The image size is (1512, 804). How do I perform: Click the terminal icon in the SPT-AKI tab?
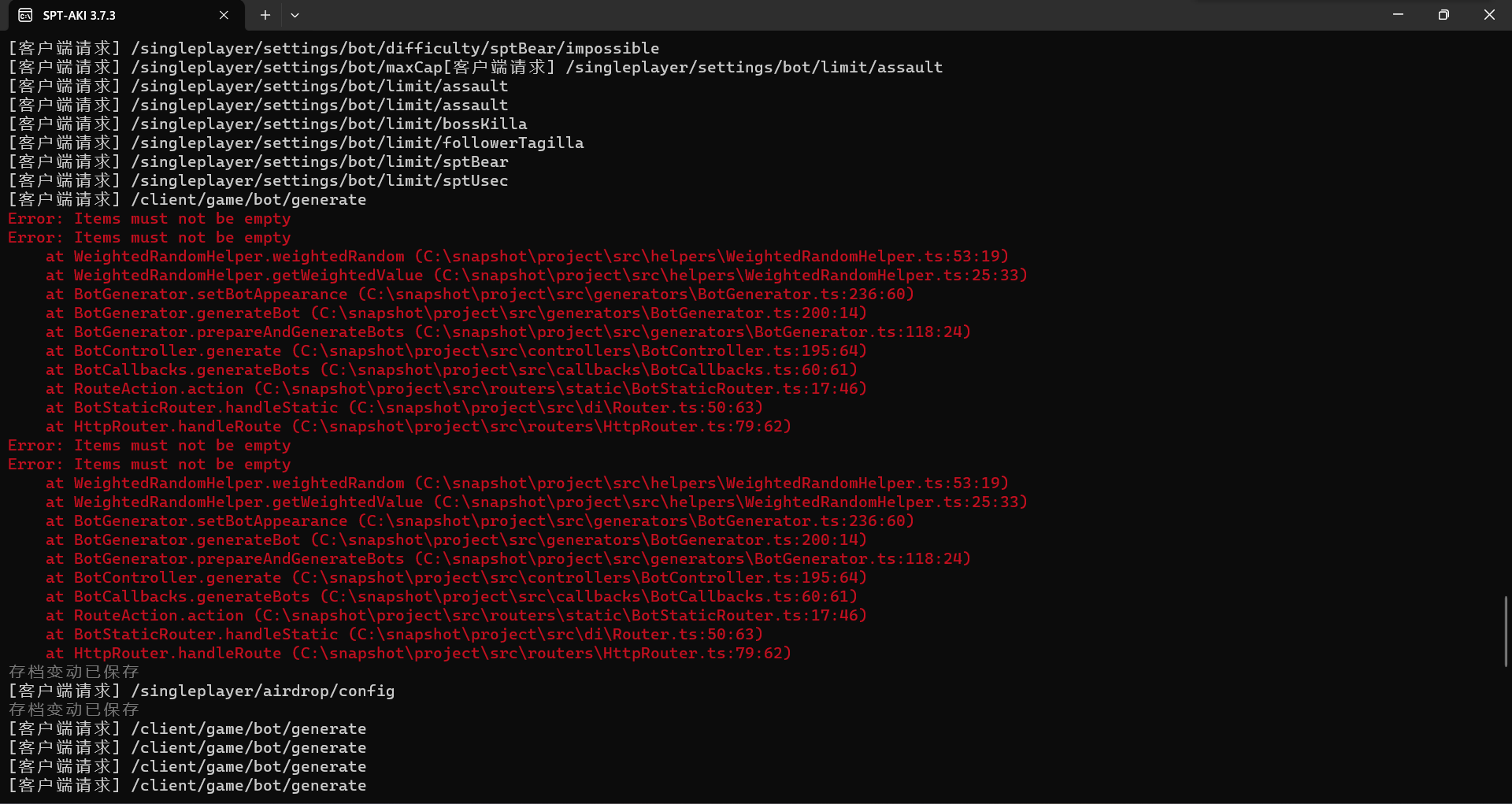[x=25, y=15]
